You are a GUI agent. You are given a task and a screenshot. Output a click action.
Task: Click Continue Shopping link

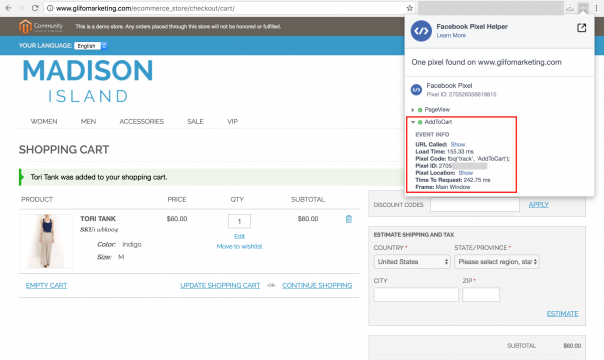tap(317, 285)
